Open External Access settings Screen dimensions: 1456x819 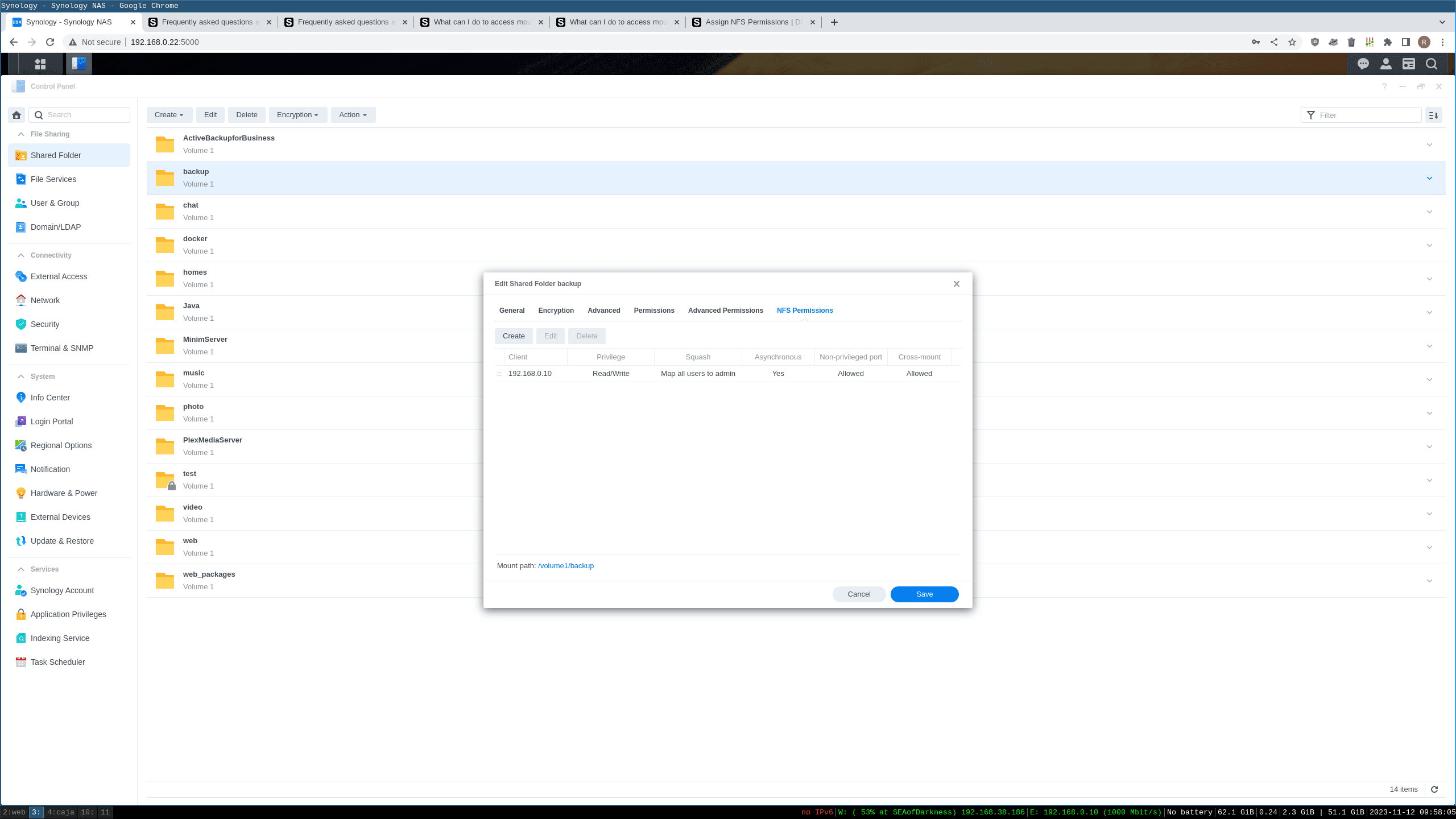pos(69,276)
